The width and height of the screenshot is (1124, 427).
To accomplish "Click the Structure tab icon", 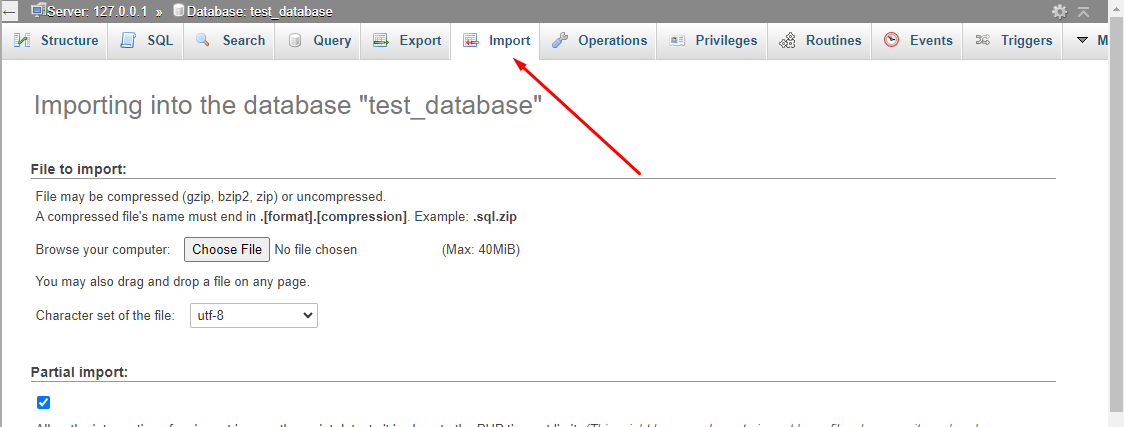I will click(22, 41).
